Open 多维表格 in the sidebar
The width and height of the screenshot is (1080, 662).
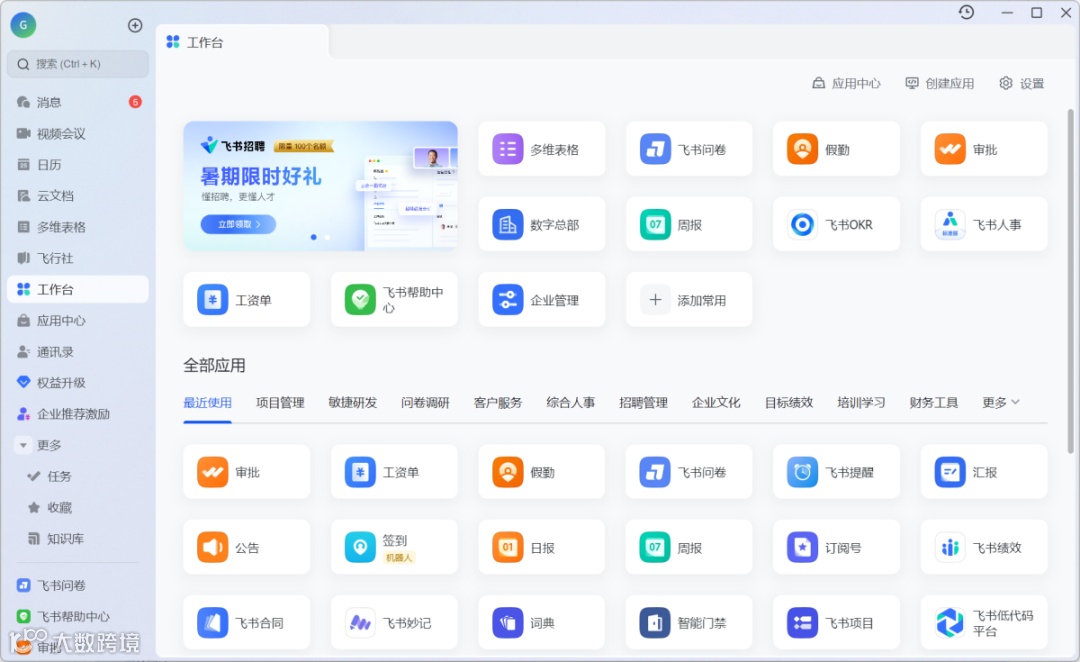pyautogui.click(x=78, y=227)
